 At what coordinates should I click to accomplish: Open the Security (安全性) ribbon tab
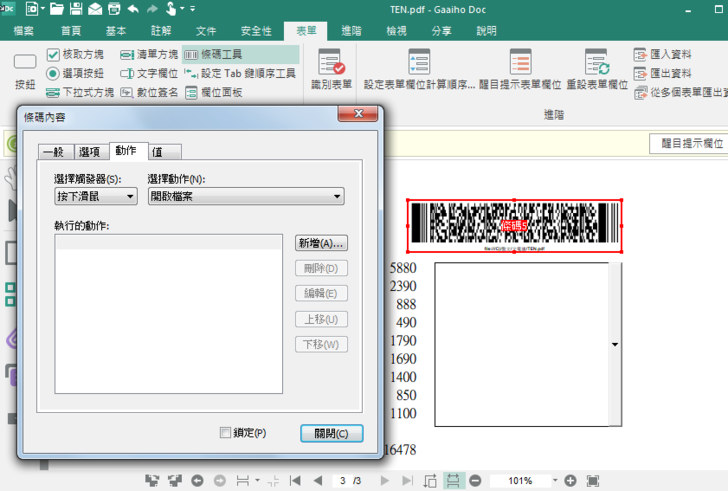coord(256,31)
